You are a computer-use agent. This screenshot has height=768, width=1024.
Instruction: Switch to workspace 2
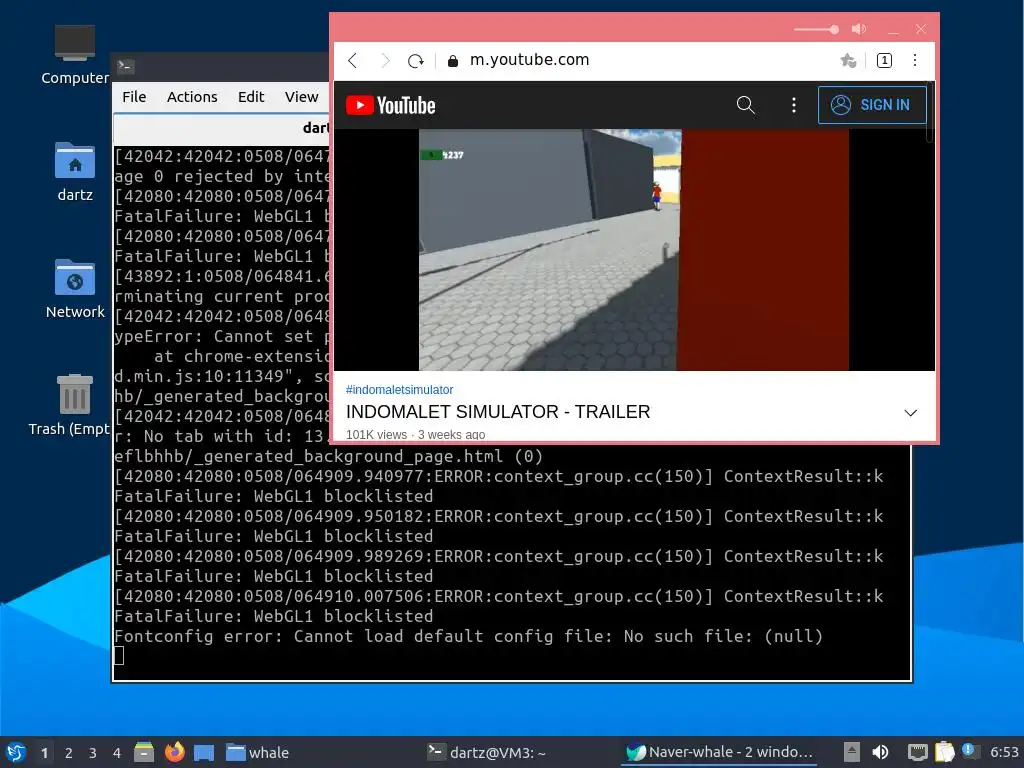(x=69, y=753)
